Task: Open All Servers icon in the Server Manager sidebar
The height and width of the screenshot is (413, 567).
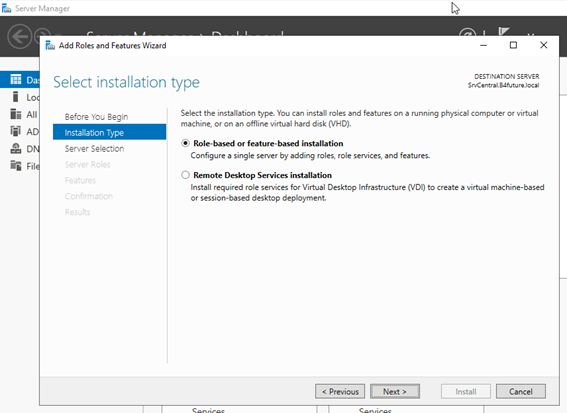Action: click(16, 114)
